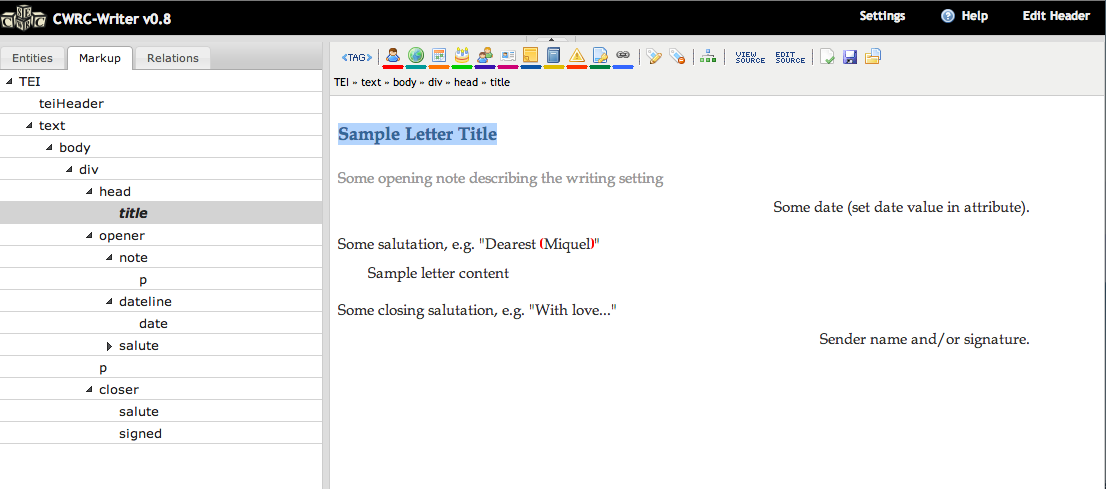Viewport: 1106px width, 489px height.
Task: Collapse the closer node arrow
Action: click(90, 390)
